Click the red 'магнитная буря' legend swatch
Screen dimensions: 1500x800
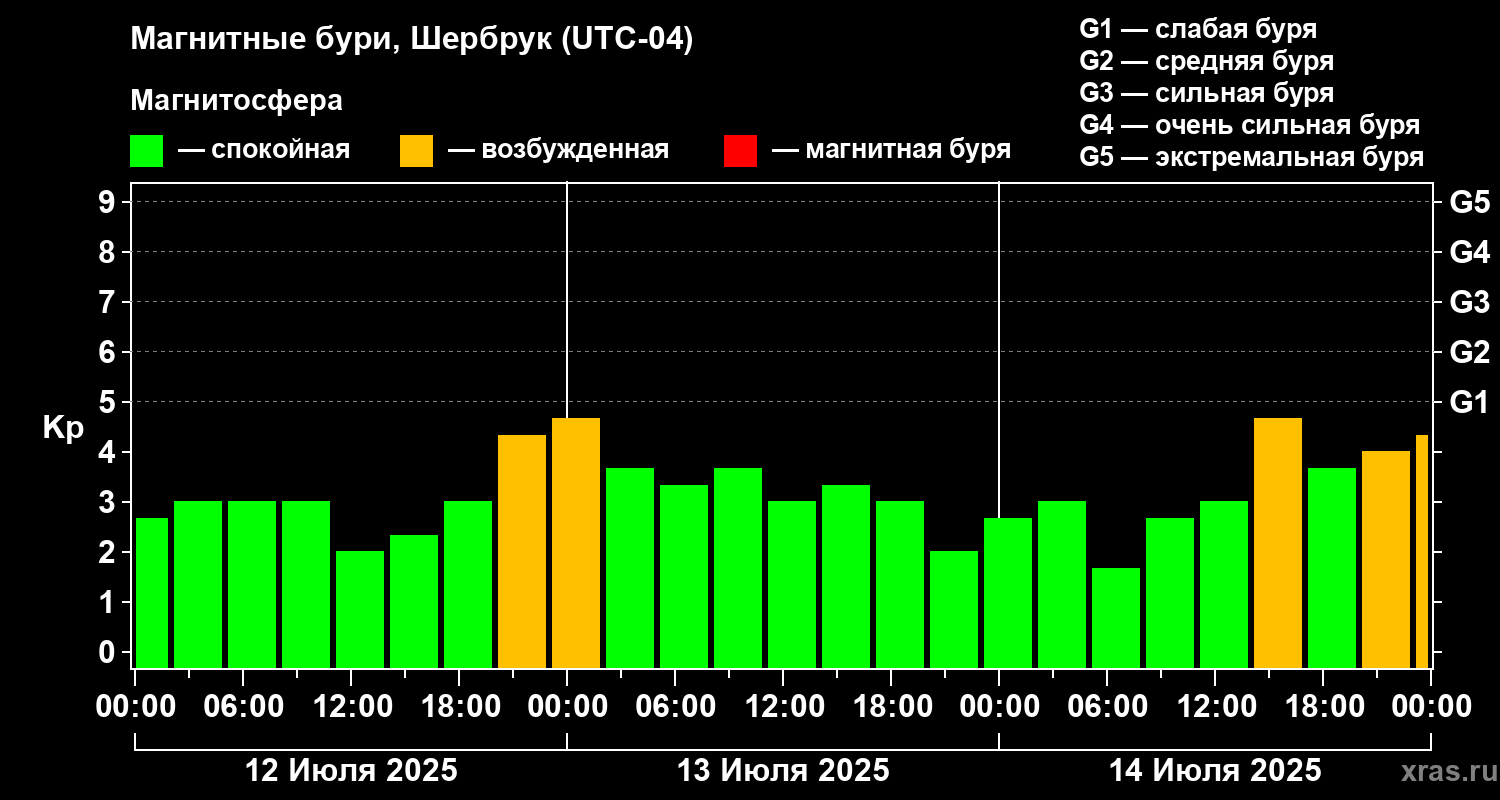(x=740, y=151)
